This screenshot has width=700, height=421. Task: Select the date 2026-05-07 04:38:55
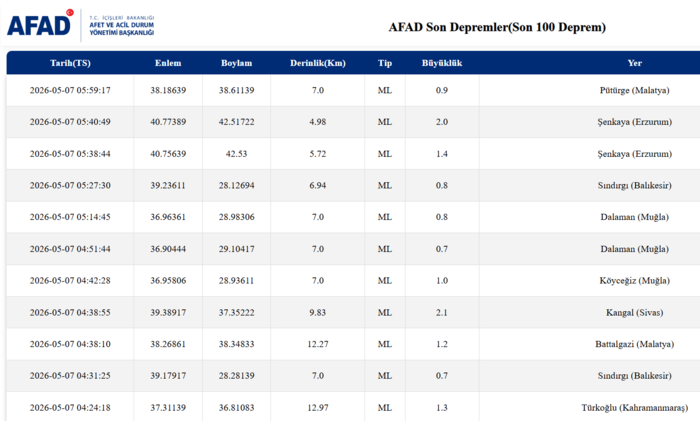70,313
